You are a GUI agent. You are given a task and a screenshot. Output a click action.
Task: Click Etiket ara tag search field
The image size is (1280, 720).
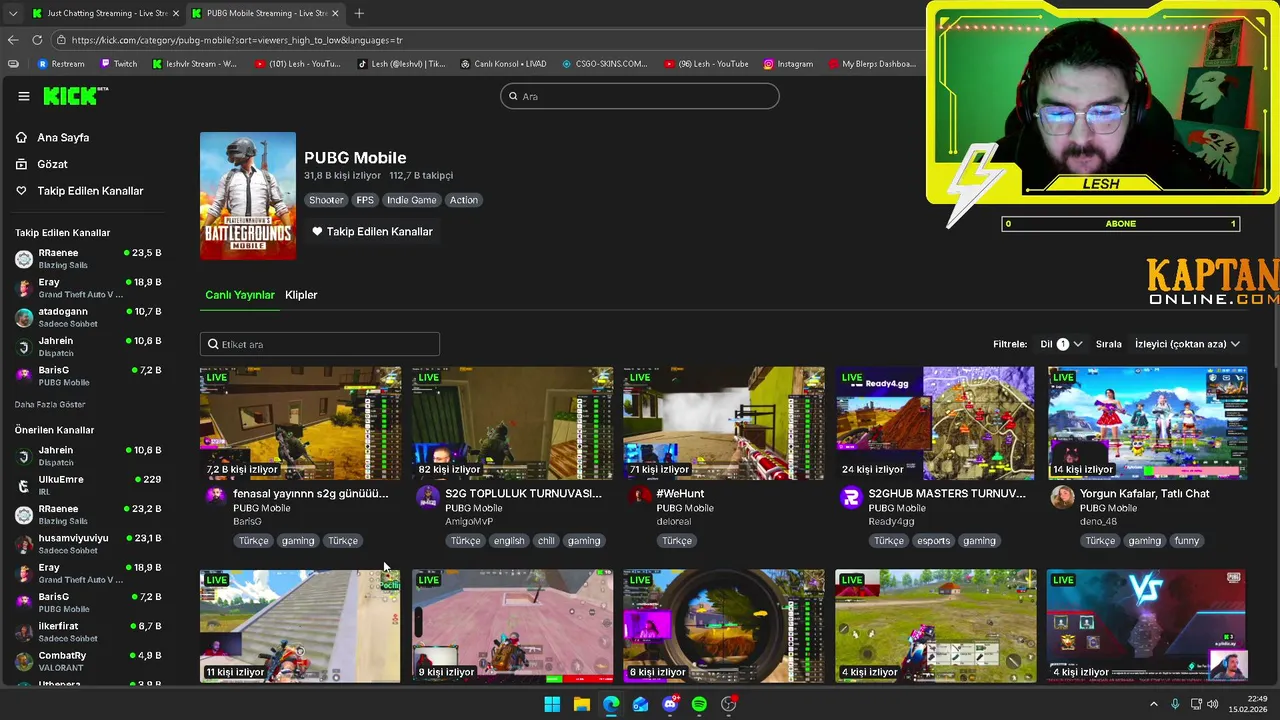point(320,344)
